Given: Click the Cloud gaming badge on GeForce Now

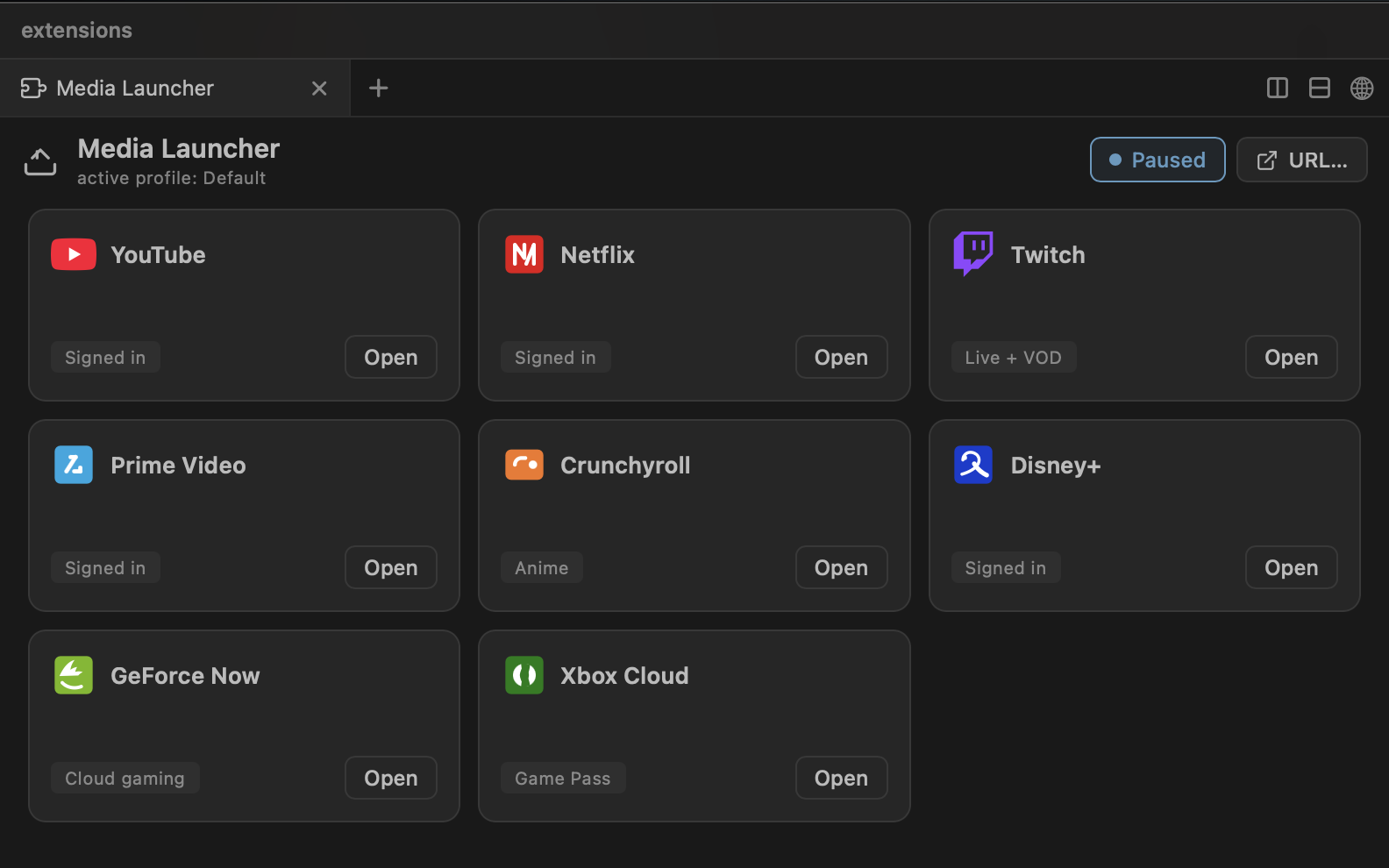Looking at the screenshot, I should coord(125,778).
